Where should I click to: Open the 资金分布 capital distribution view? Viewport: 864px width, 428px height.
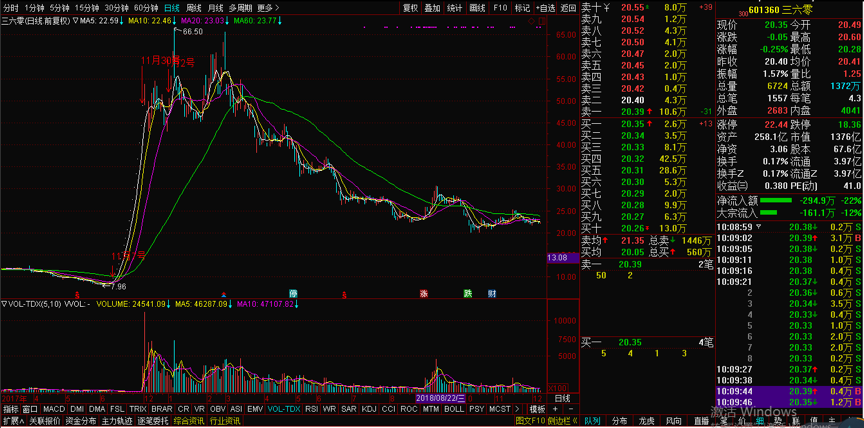tap(79, 421)
